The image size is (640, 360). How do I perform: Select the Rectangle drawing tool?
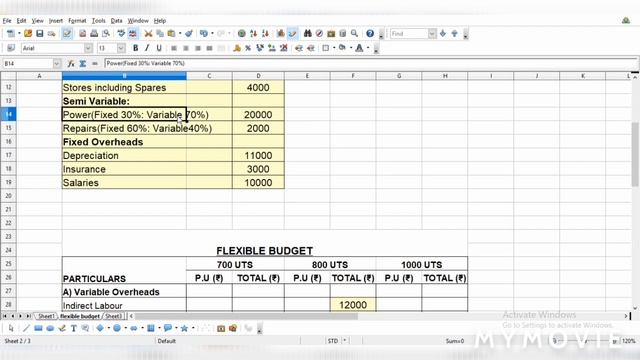tap(38, 328)
